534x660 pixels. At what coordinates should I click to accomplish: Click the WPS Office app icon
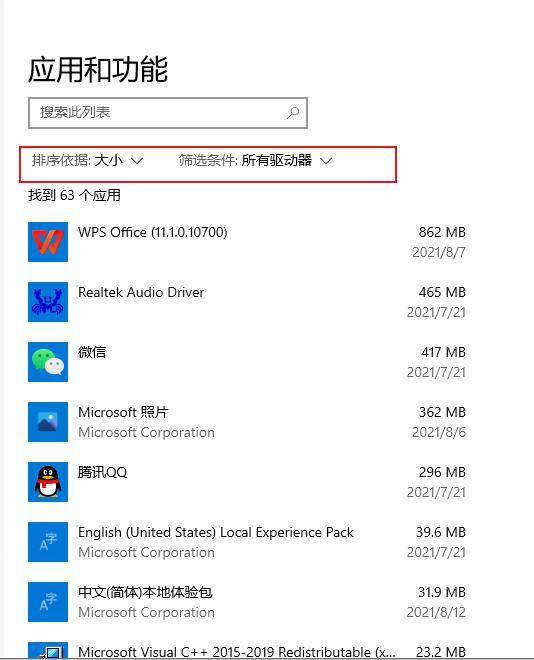[x=48, y=242]
